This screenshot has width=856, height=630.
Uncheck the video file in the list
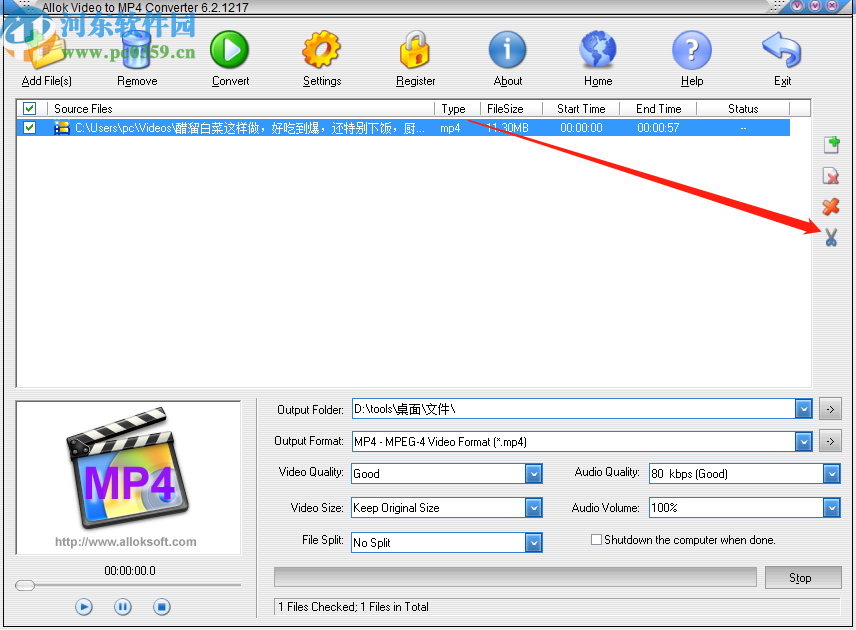29,127
